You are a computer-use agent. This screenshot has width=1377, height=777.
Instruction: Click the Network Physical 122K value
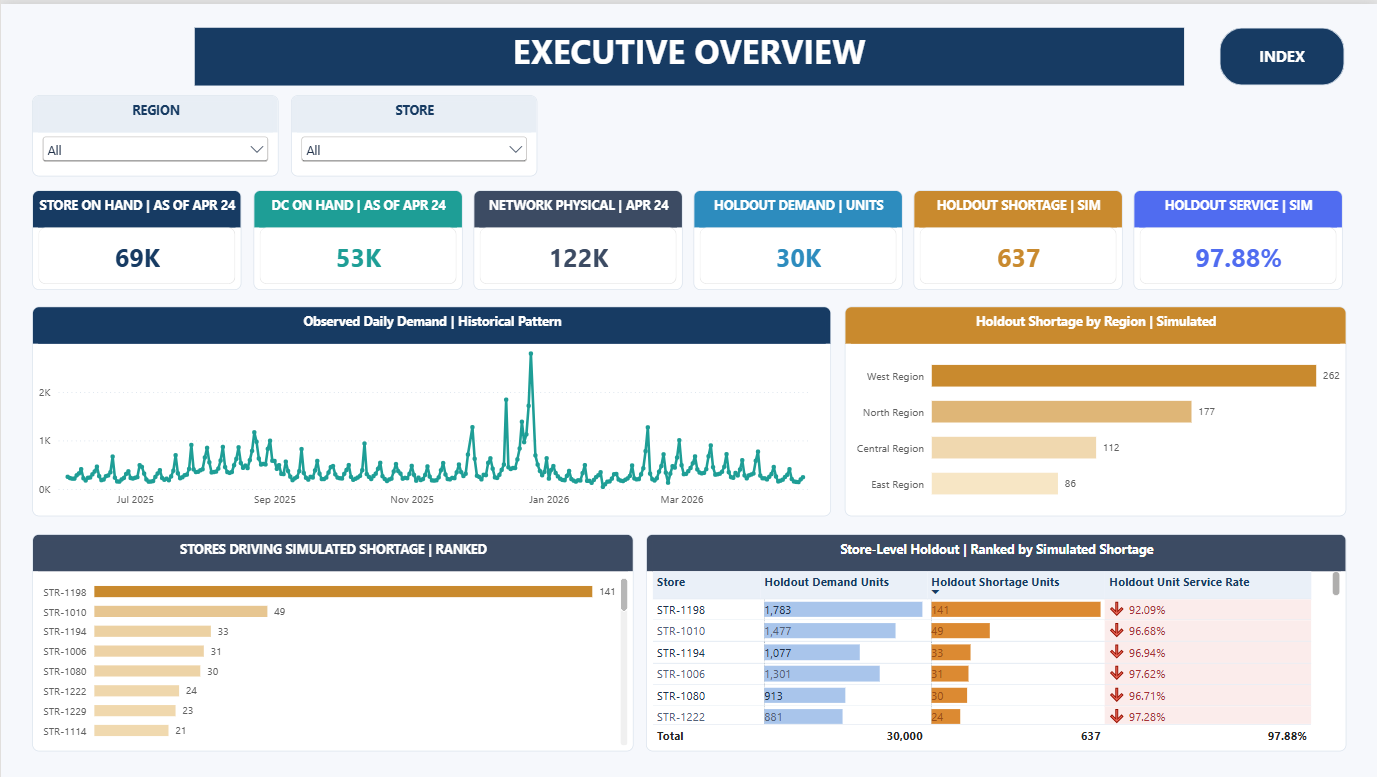pos(578,258)
